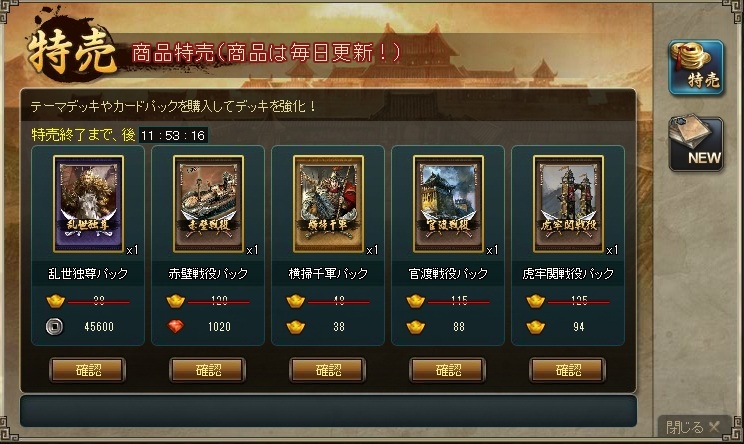Select the 乱世独尊 pack card image
The width and height of the screenshot is (744, 444).
[x=88, y=204]
